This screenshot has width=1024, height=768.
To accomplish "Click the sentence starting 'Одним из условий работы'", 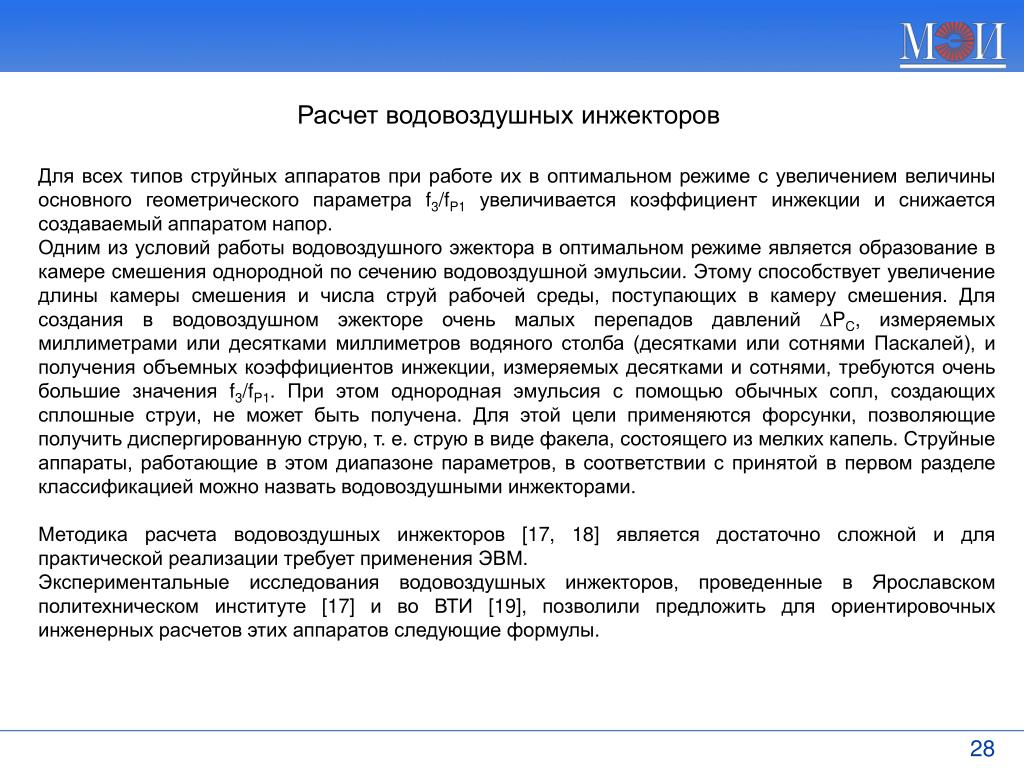I will (x=516, y=260).
